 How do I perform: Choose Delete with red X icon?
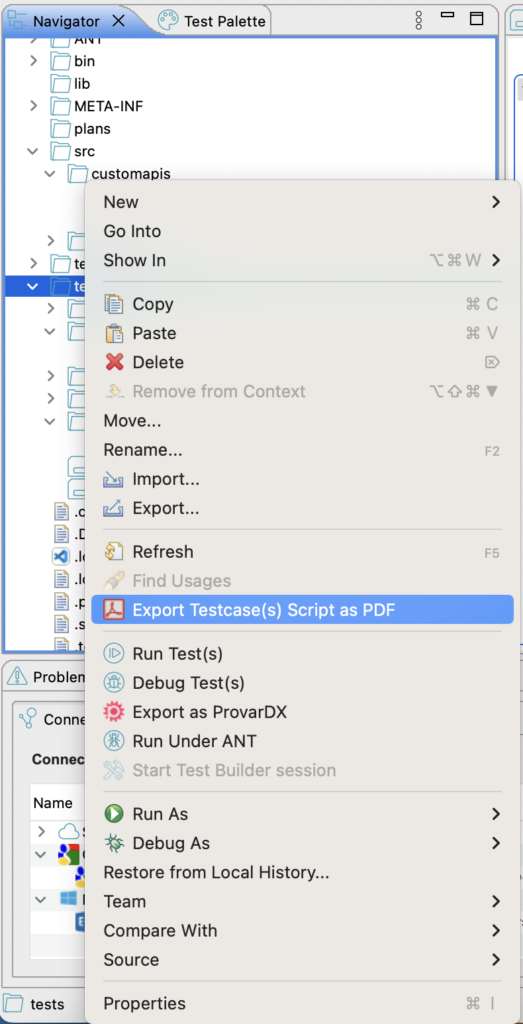(x=302, y=362)
